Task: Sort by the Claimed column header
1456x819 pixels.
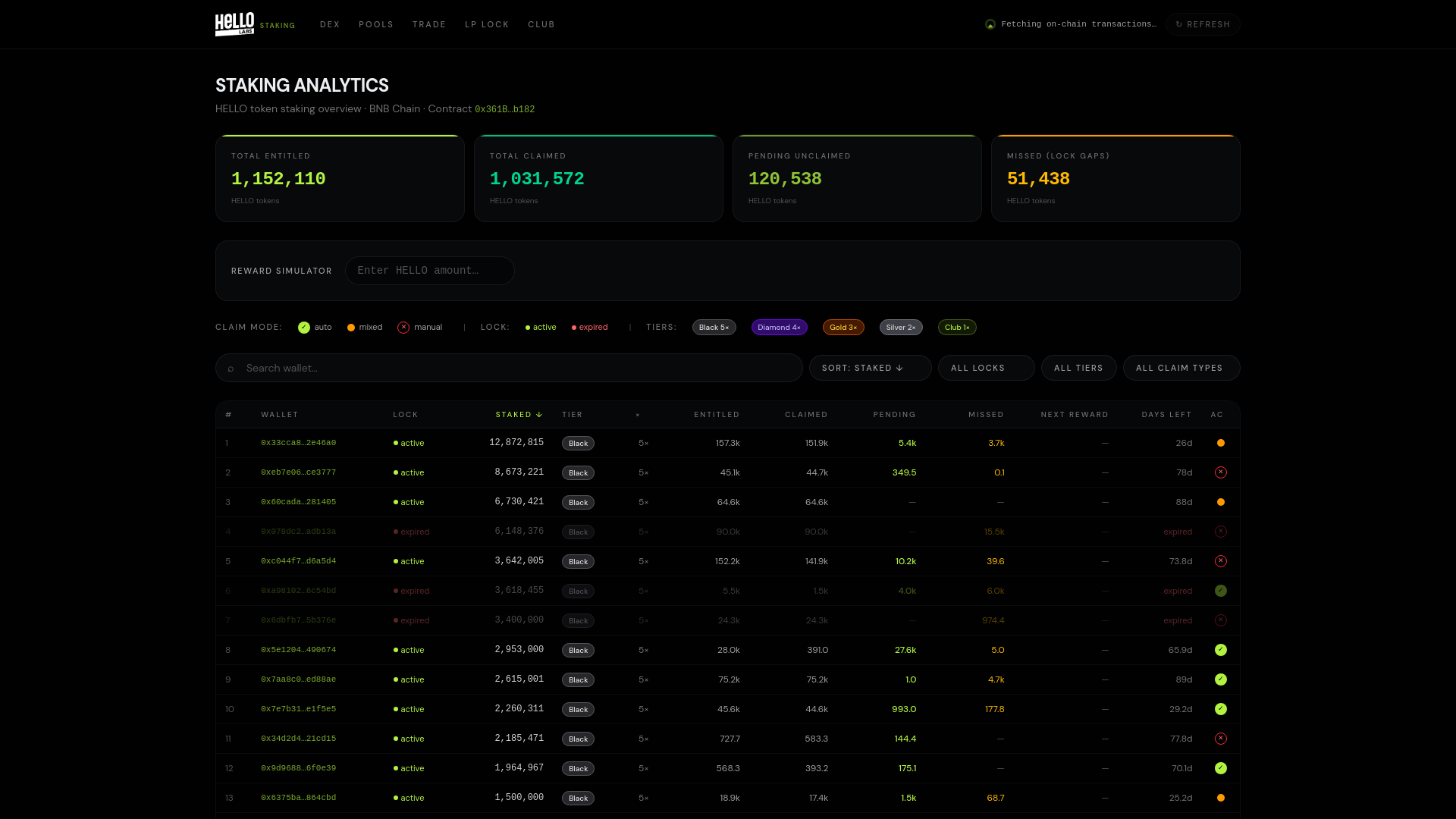Action: click(x=806, y=415)
